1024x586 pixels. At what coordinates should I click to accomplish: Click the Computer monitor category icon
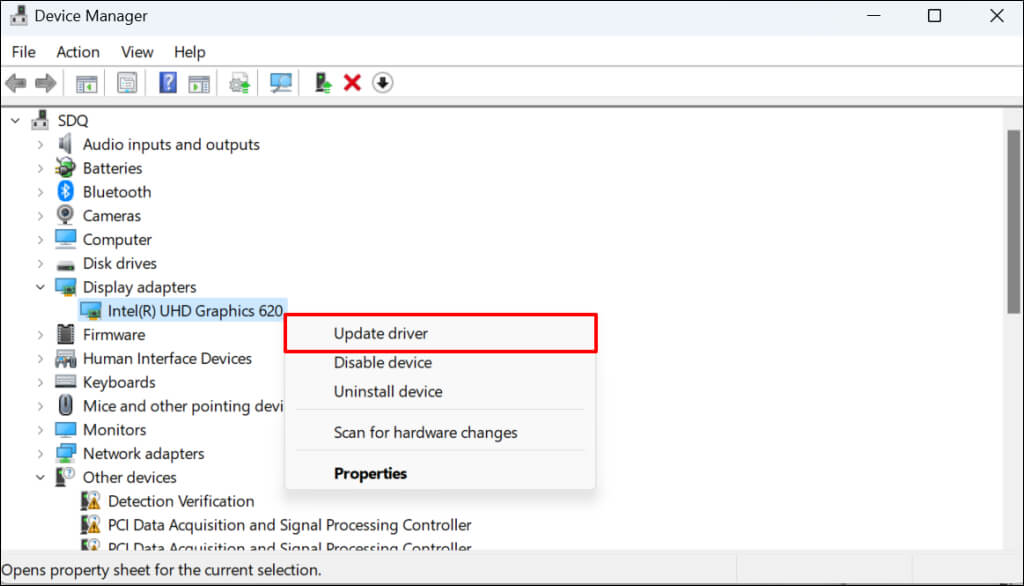click(65, 239)
